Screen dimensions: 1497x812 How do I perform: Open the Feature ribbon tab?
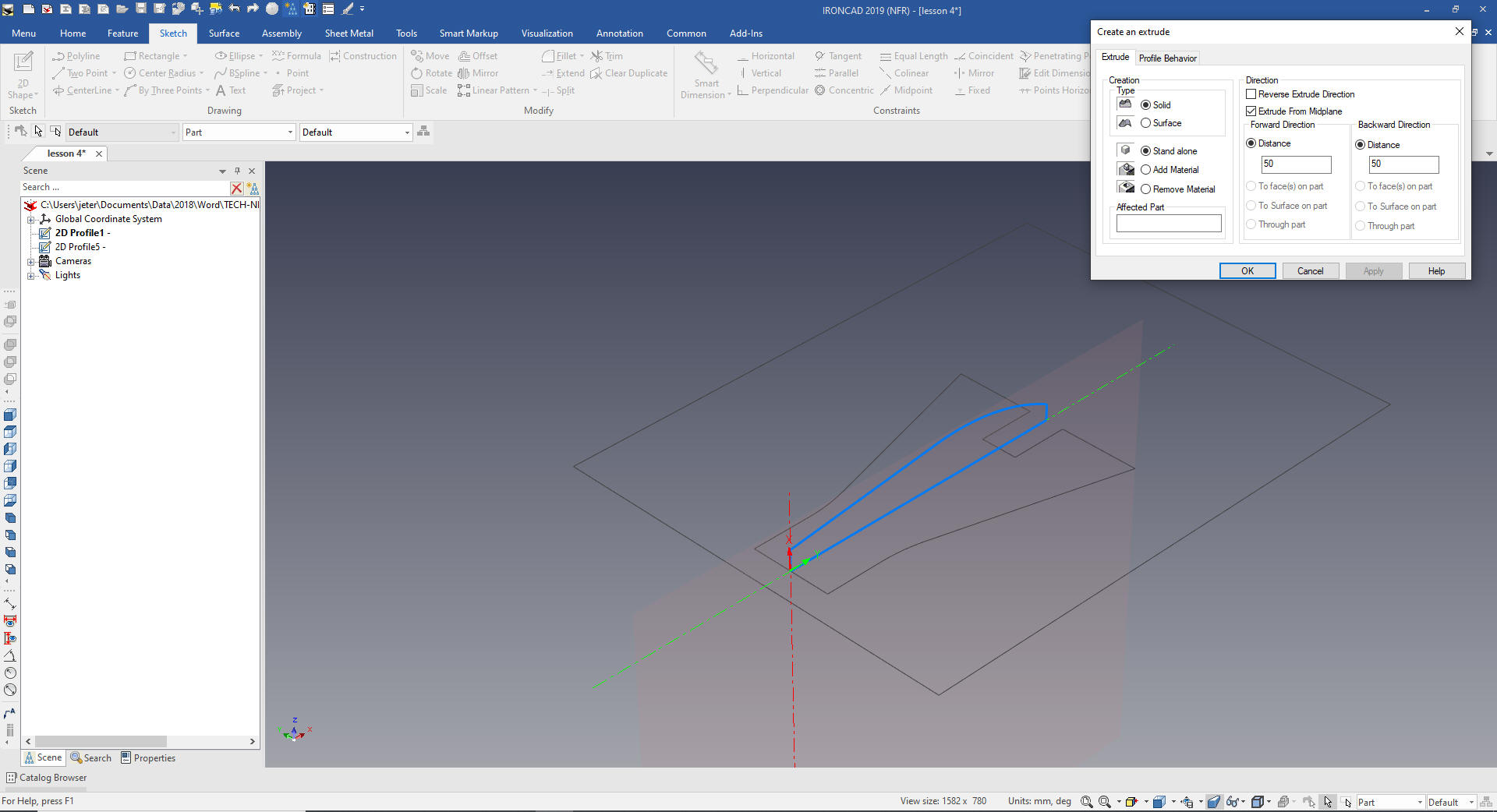click(x=122, y=34)
